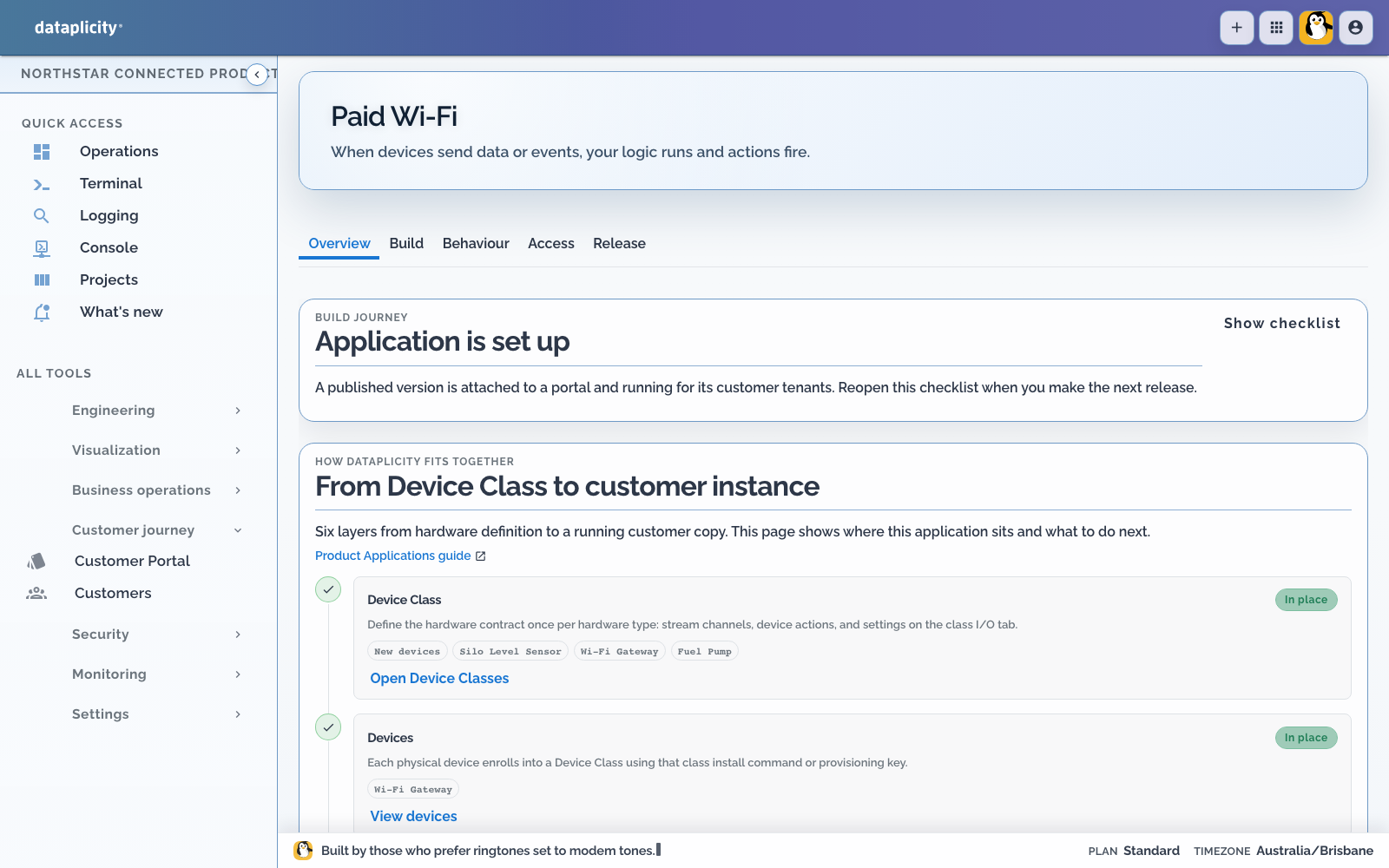Click the Silo Level Sensor tag
The width and height of the screenshot is (1389, 868).
(510, 652)
